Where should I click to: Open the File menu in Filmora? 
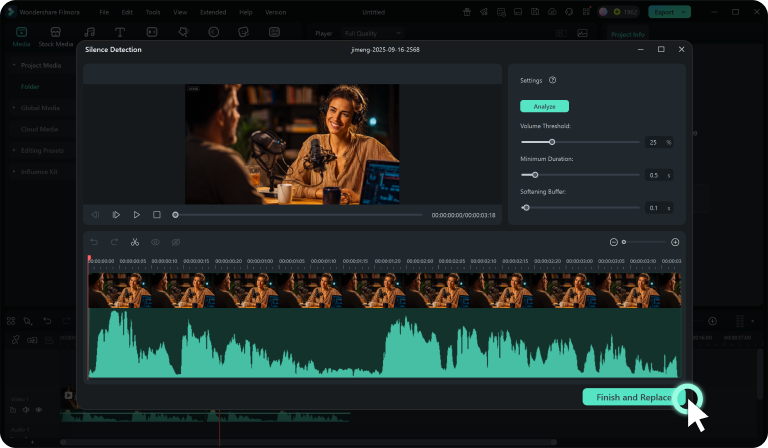pyautogui.click(x=104, y=12)
